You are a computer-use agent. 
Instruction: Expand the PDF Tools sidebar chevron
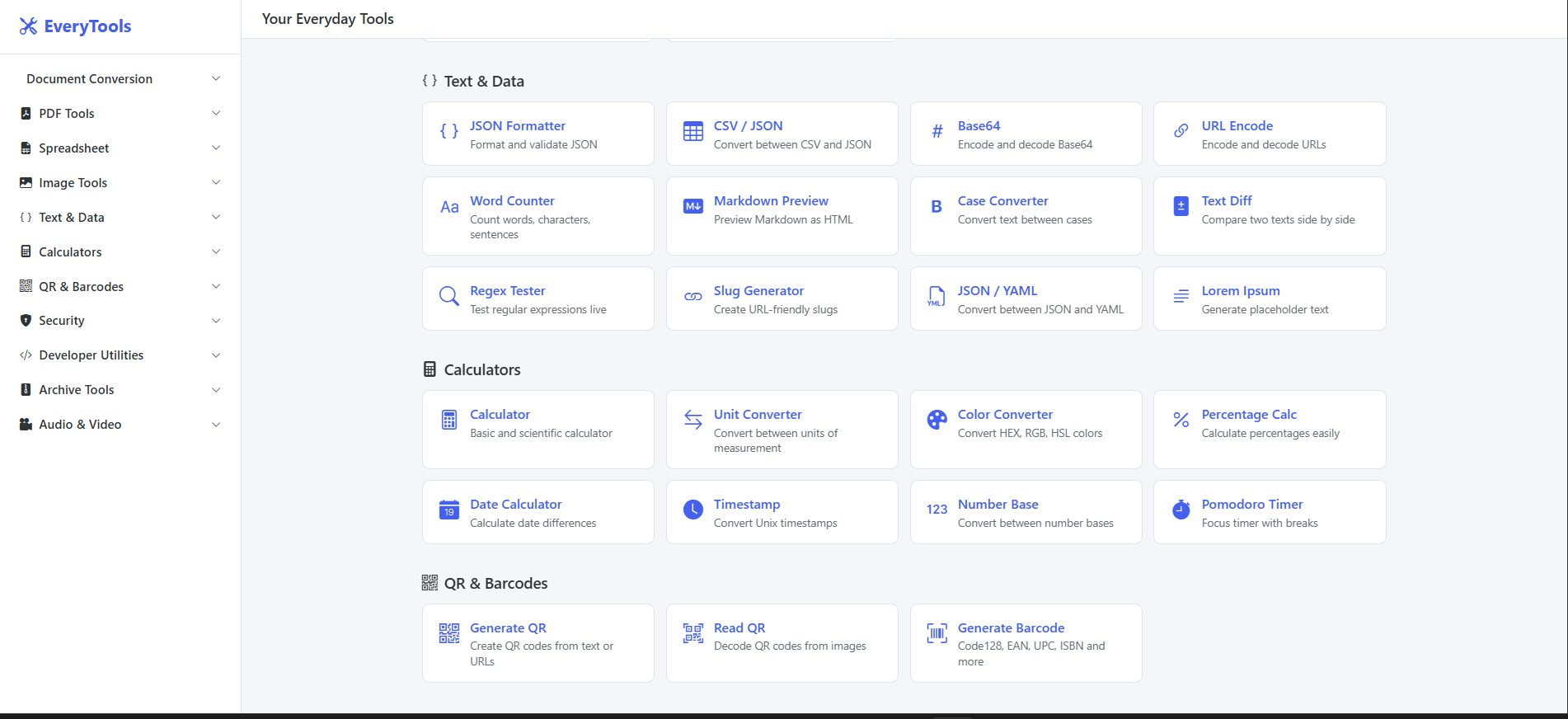216,113
